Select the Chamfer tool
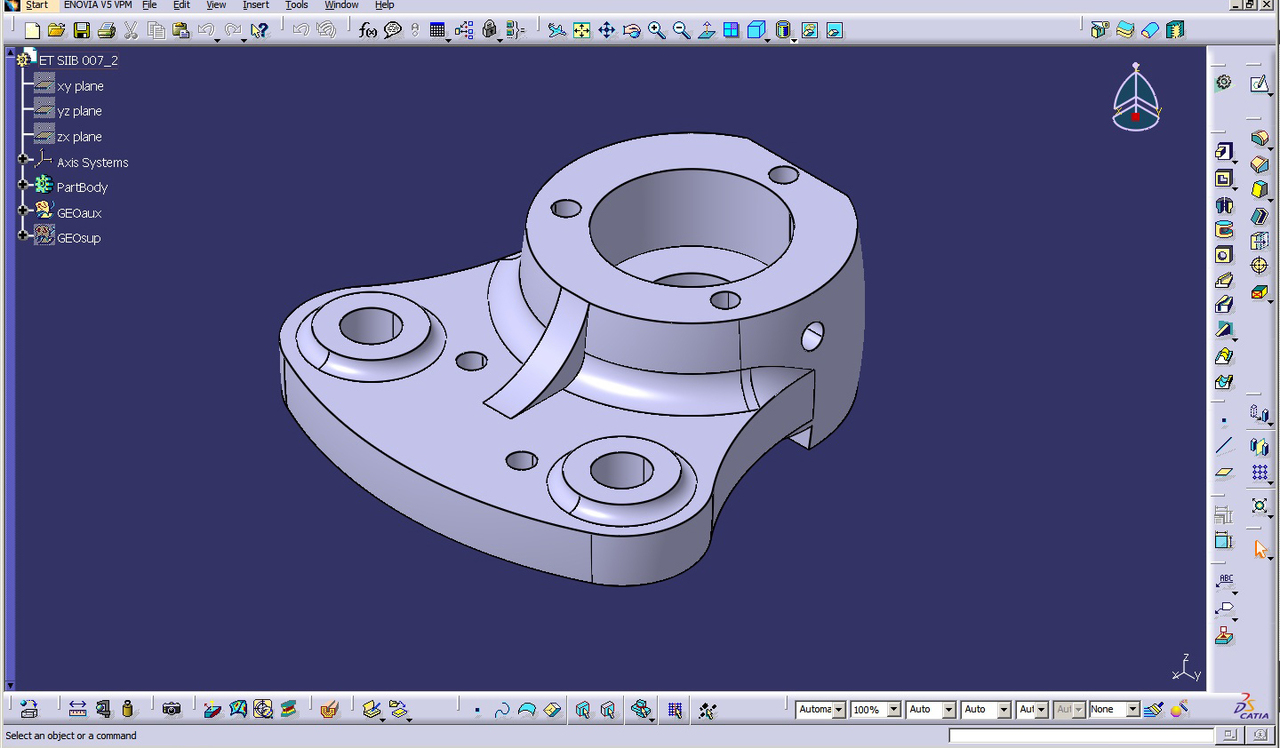Screen dimensions: 1280x748 [1259, 164]
